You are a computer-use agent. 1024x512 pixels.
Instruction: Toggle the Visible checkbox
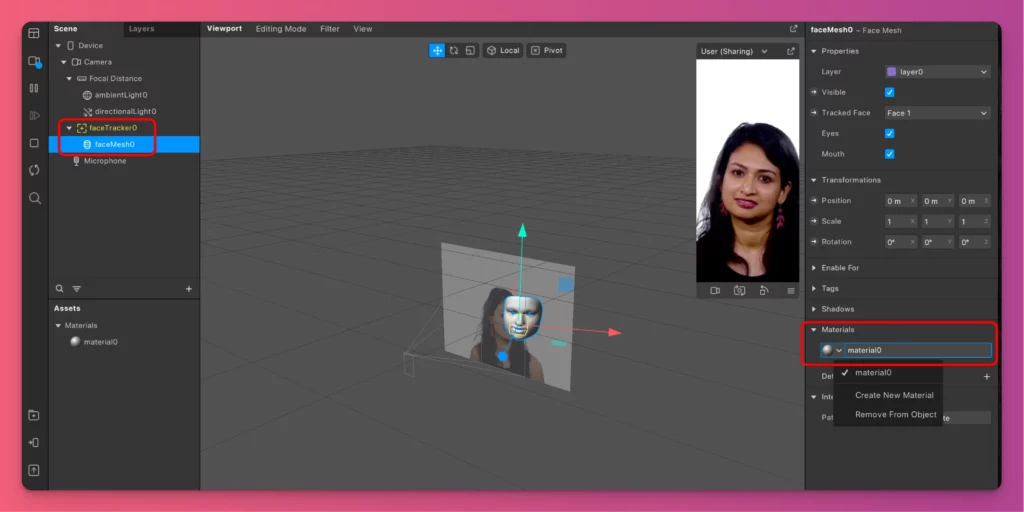(890, 92)
